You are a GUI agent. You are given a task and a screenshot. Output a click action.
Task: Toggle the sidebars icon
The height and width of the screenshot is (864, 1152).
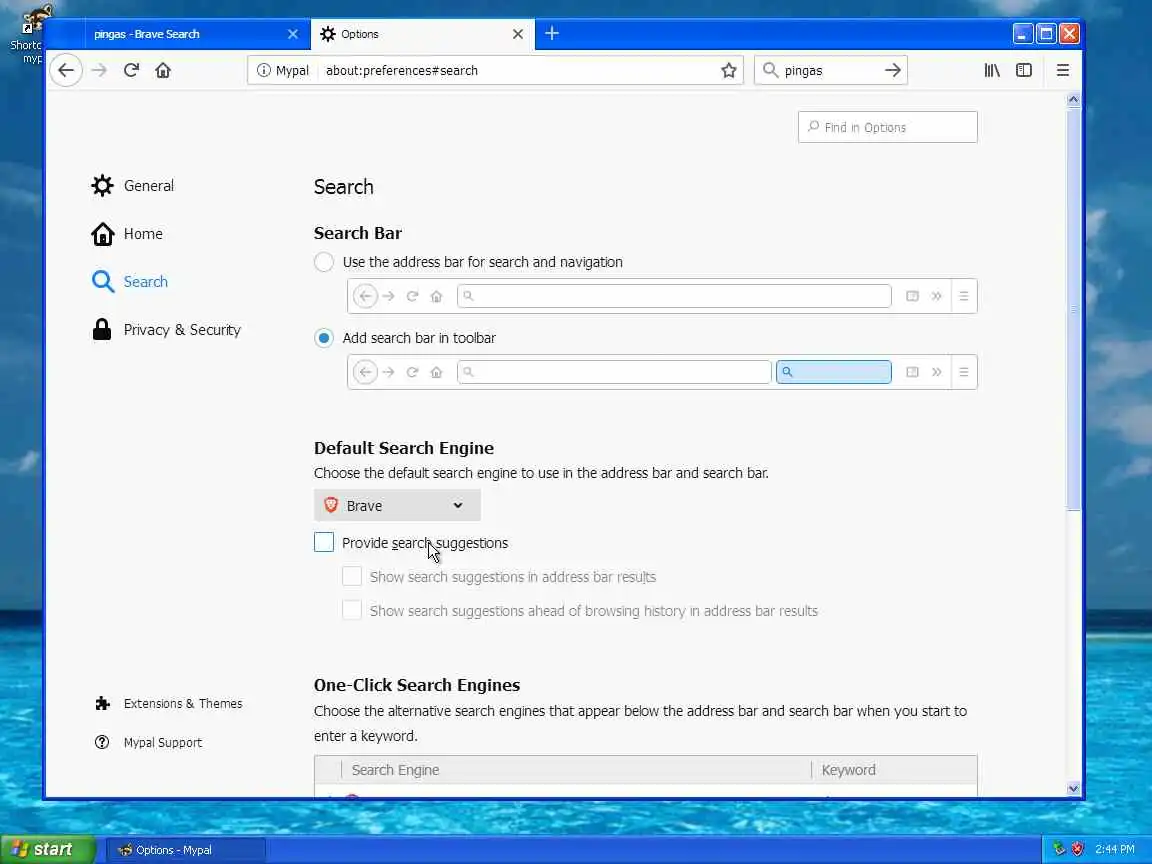[x=1023, y=71]
